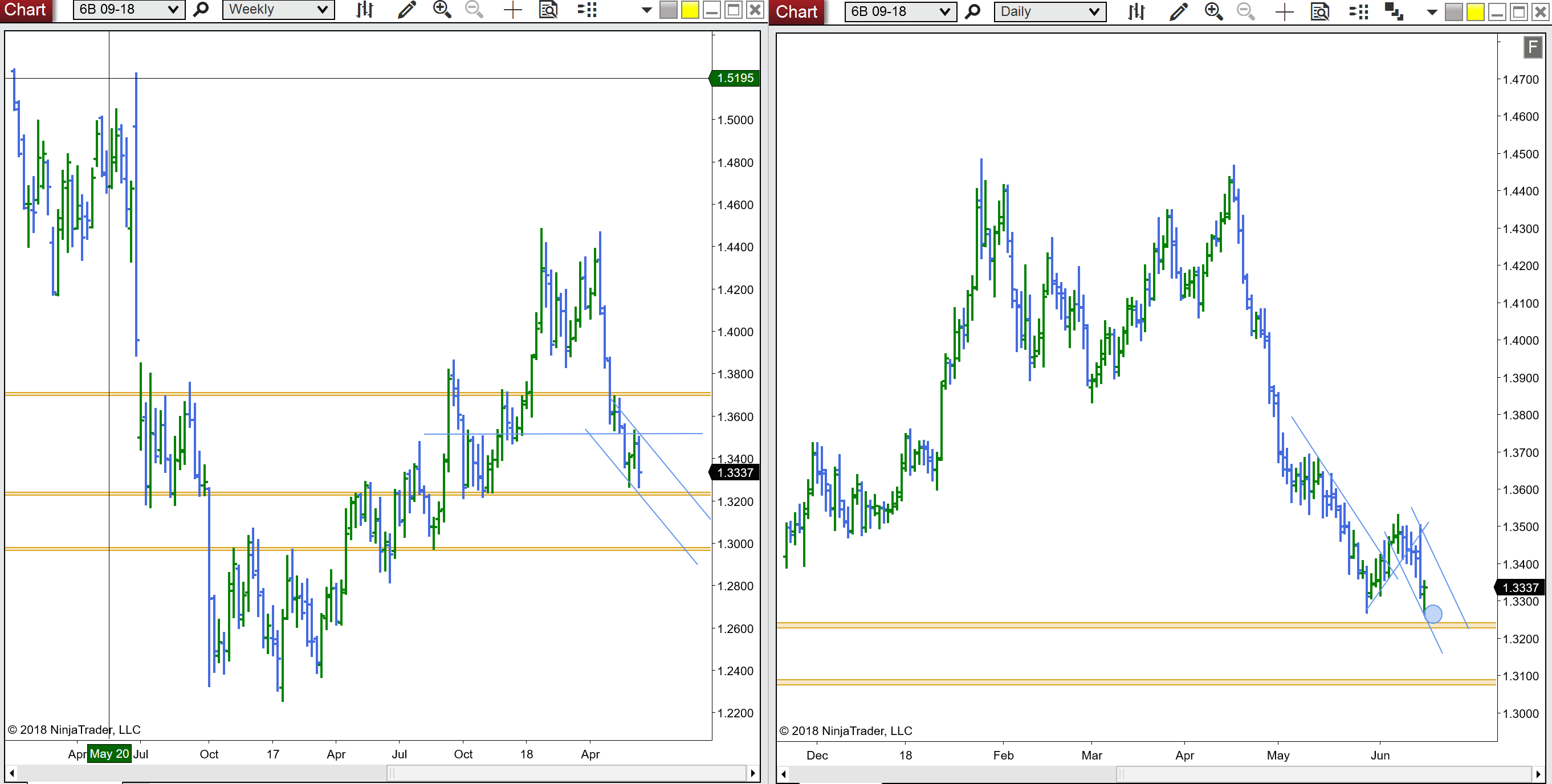
Task: Expand the toolbar overflow arrow in Daily chart
Action: tap(1432, 12)
